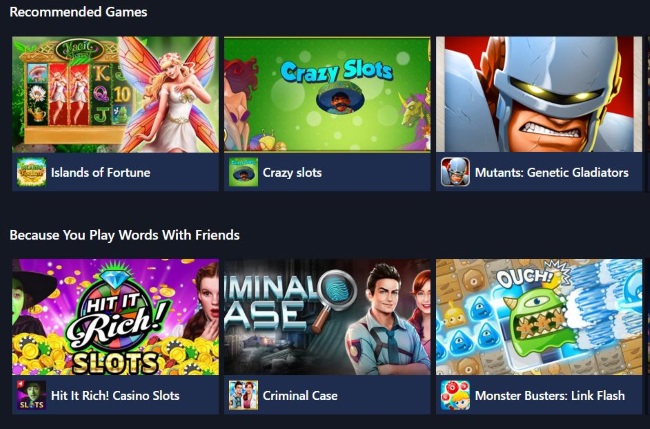650x429 pixels.
Task: Click the Criminal Case title text
Action: point(300,395)
